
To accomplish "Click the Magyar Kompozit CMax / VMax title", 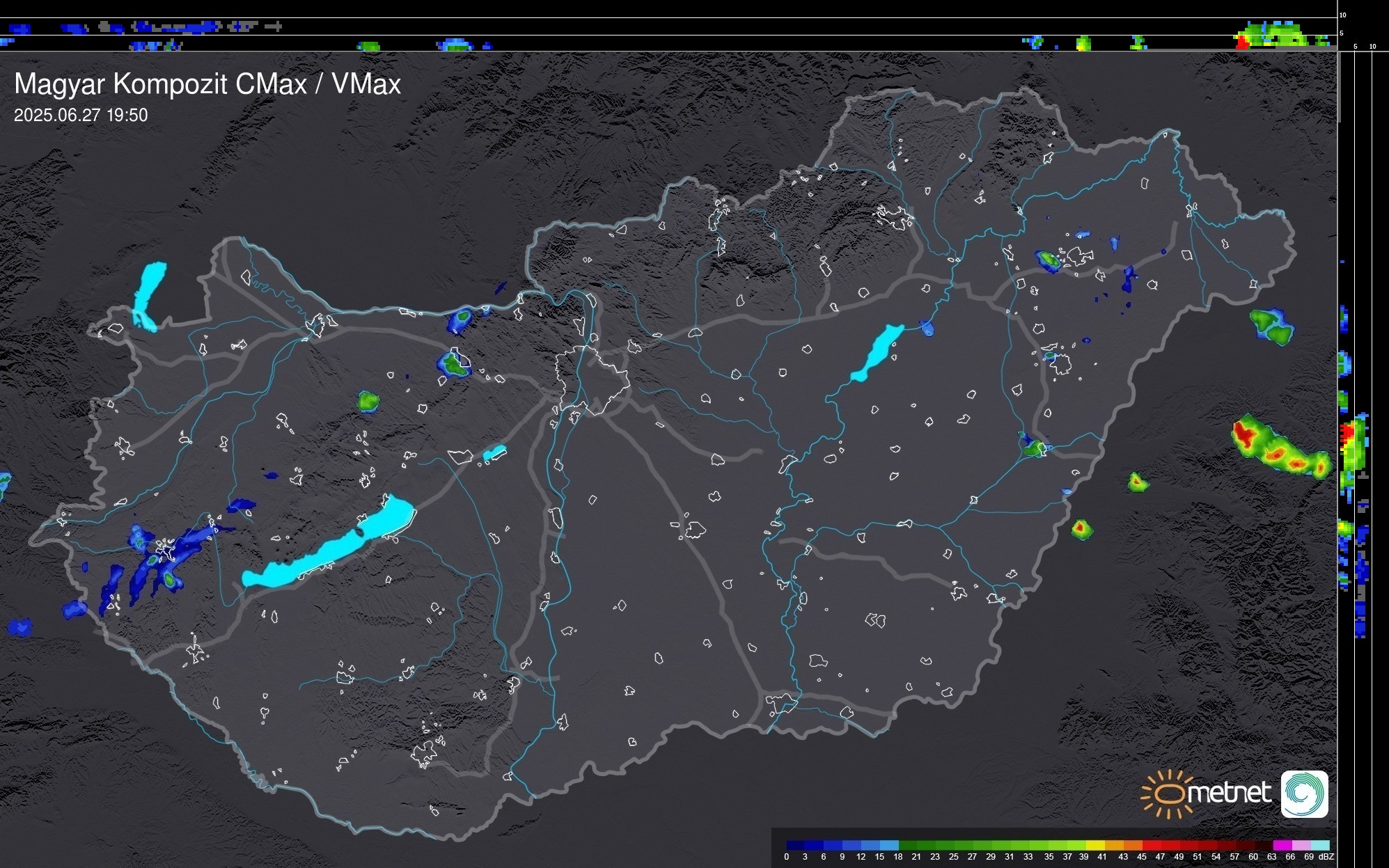I will coord(207,84).
